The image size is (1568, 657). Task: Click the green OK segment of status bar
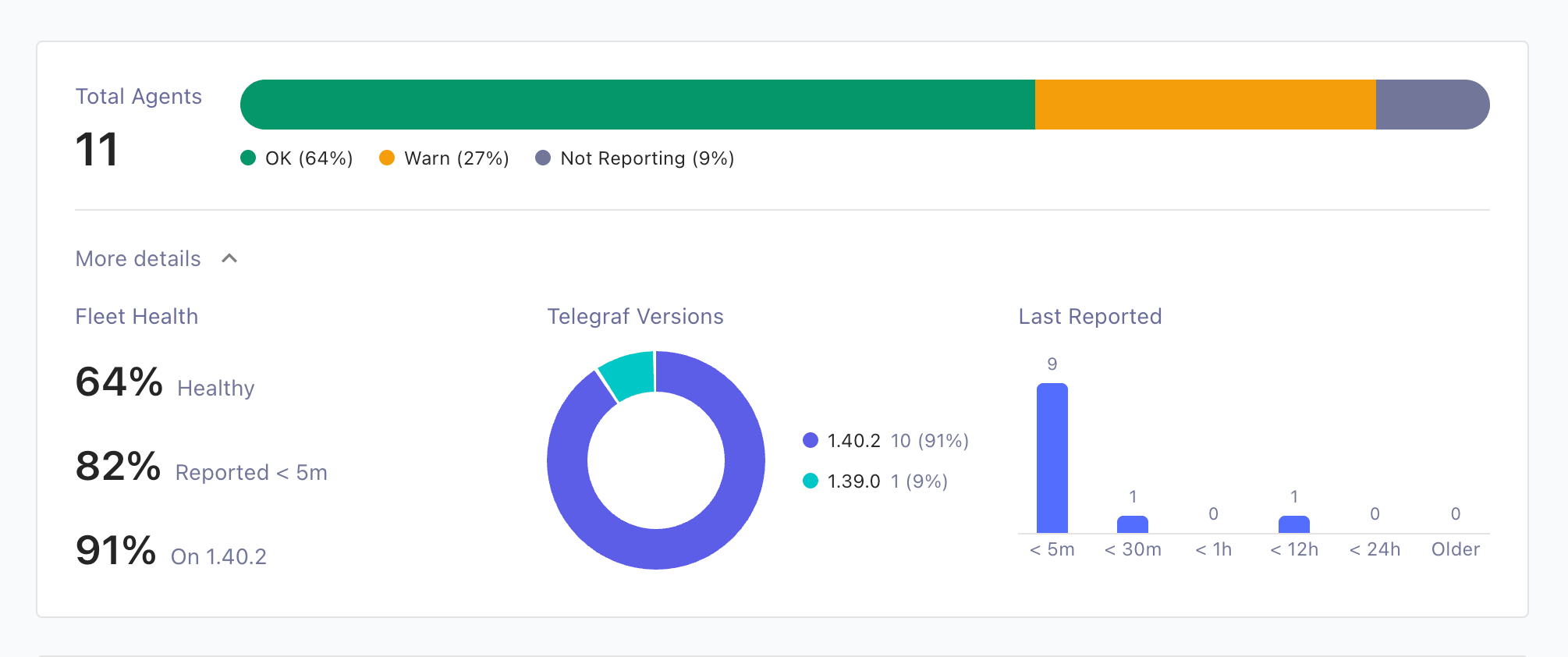click(637, 105)
